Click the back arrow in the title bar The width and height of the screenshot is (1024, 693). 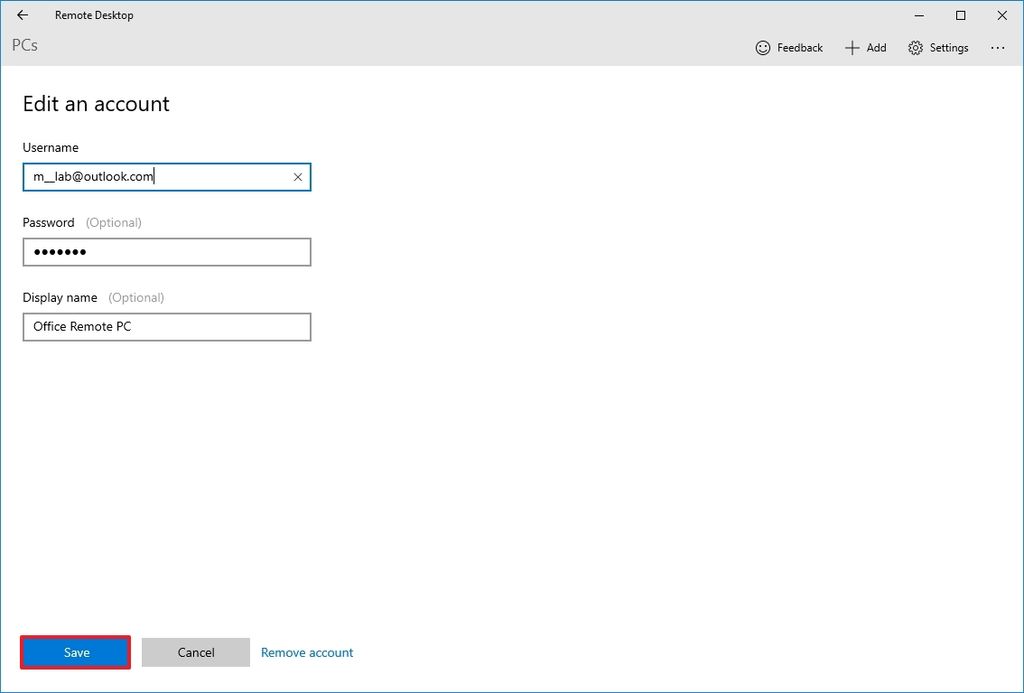click(x=20, y=15)
